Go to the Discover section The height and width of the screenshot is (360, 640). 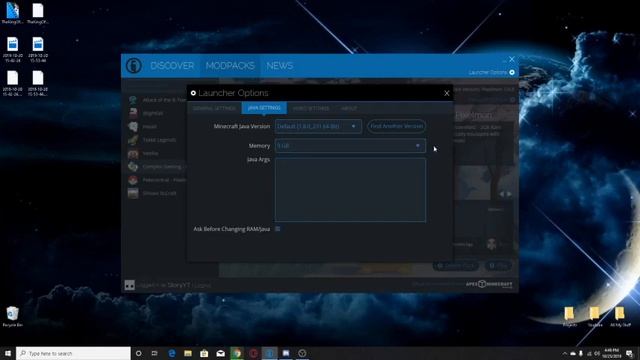point(172,66)
